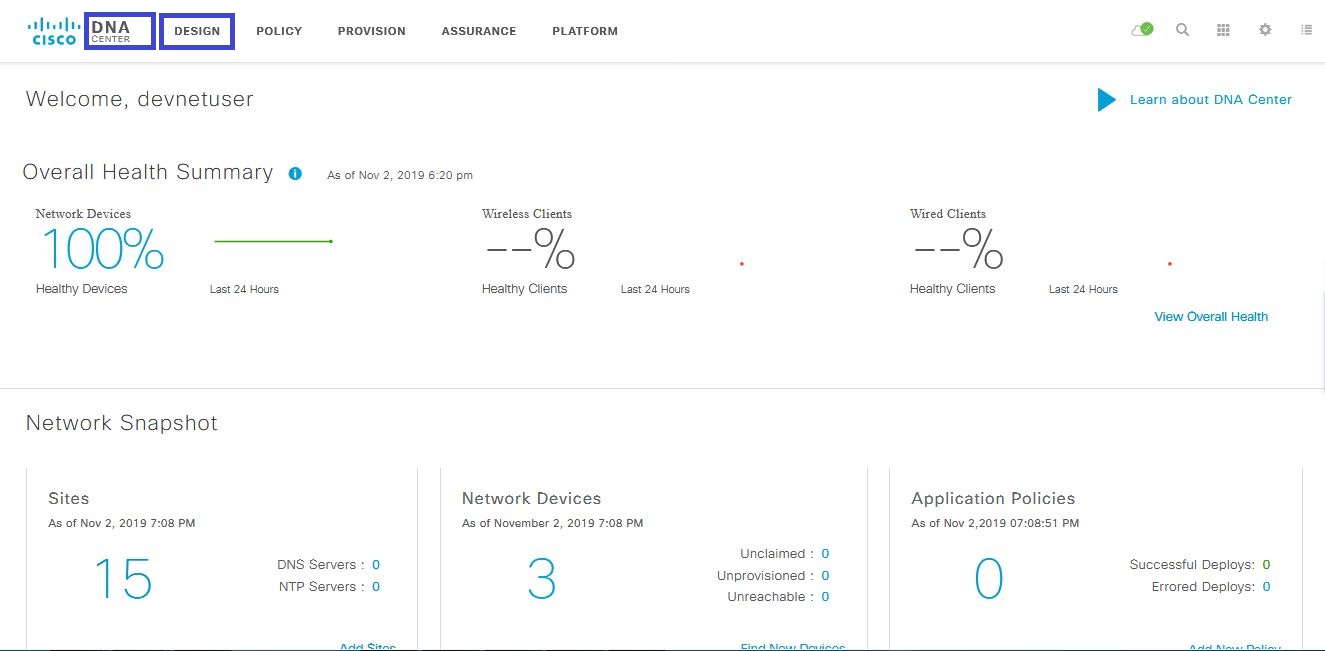Open the ASSURANCE section

[478, 31]
